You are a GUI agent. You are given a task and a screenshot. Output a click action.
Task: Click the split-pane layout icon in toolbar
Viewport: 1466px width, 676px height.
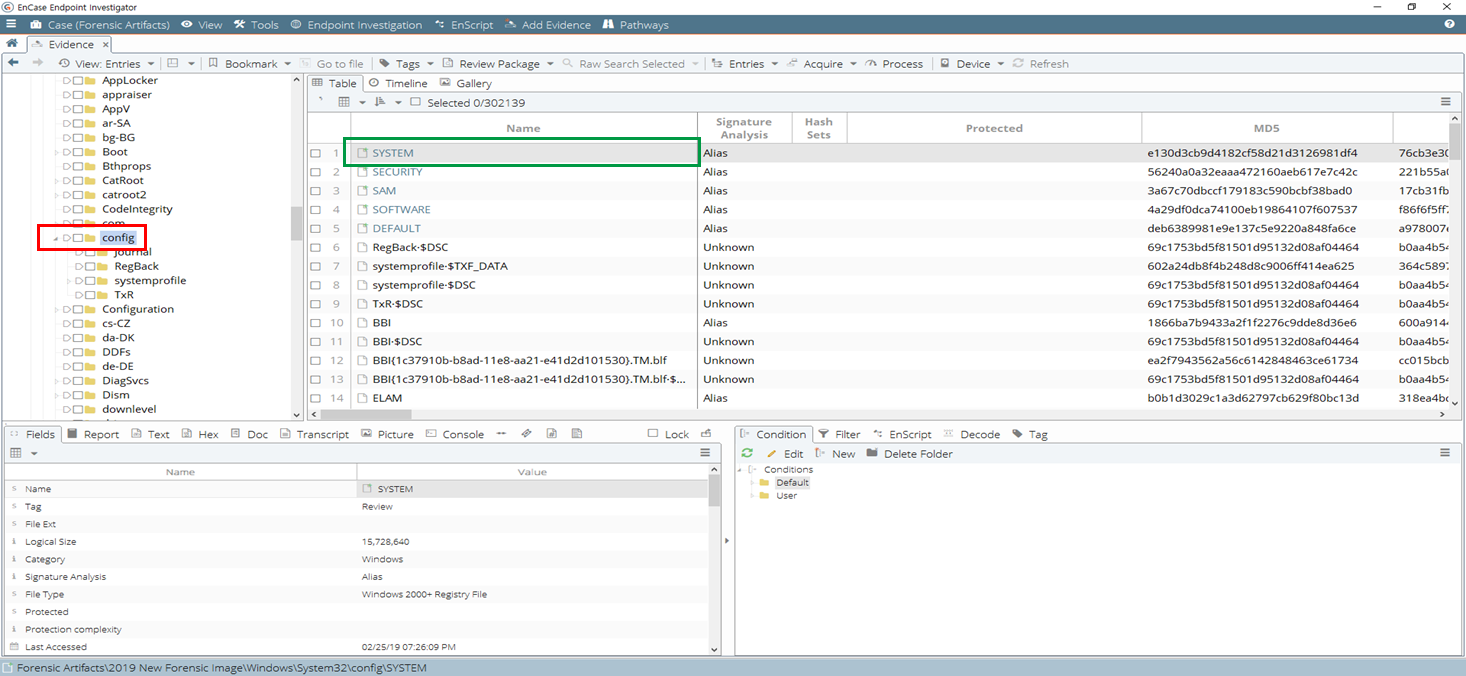pos(174,63)
